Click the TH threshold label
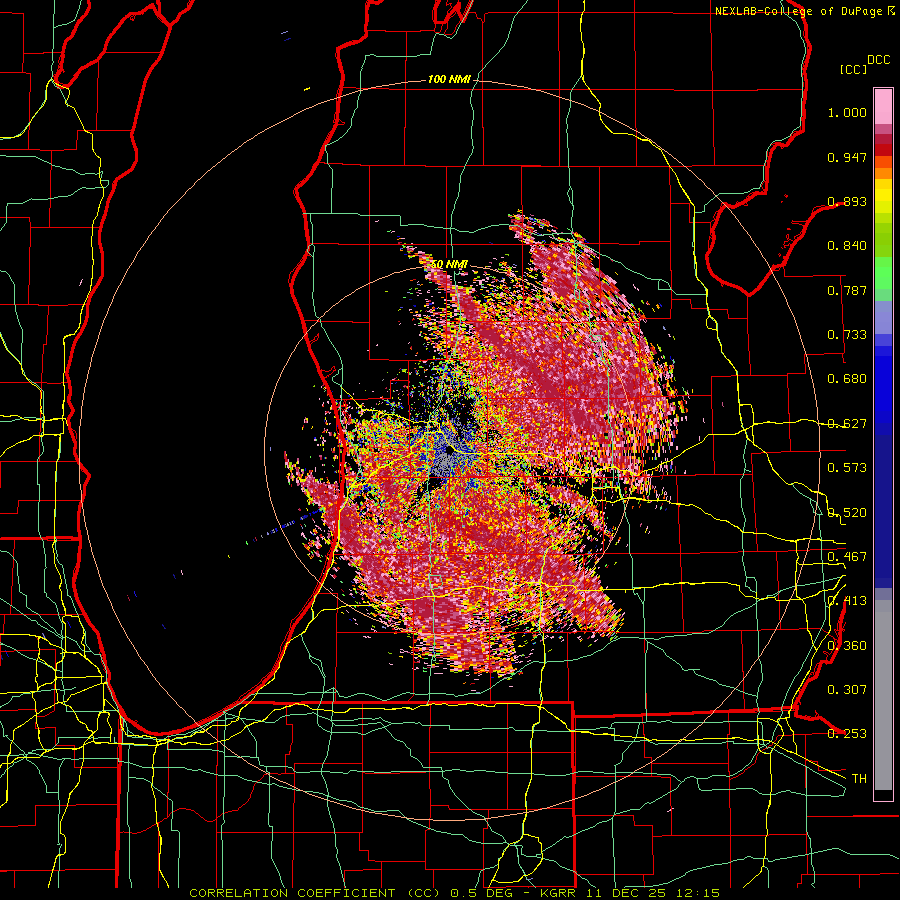This screenshot has width=900, height=900. point(859,778)
